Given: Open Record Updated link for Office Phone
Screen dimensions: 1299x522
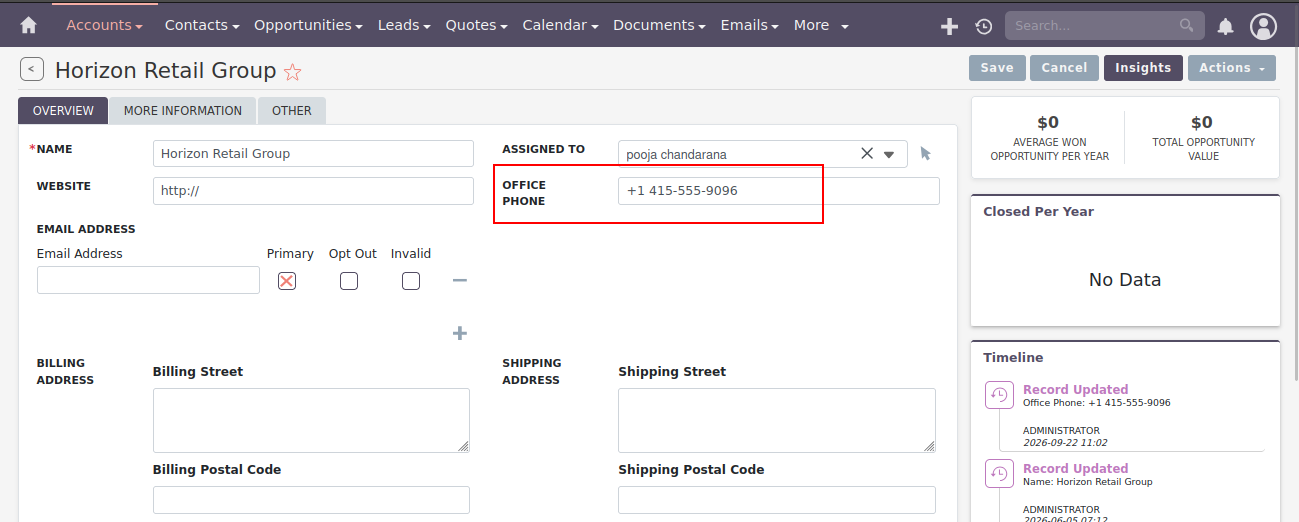Looking at the screenshot, I should pyautogui.click(x=1075, y=389).
